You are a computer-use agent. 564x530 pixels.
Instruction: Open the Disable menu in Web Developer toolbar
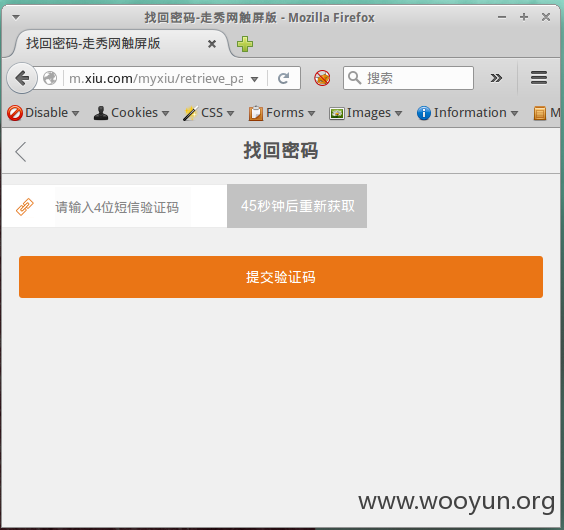click(43, 113)
